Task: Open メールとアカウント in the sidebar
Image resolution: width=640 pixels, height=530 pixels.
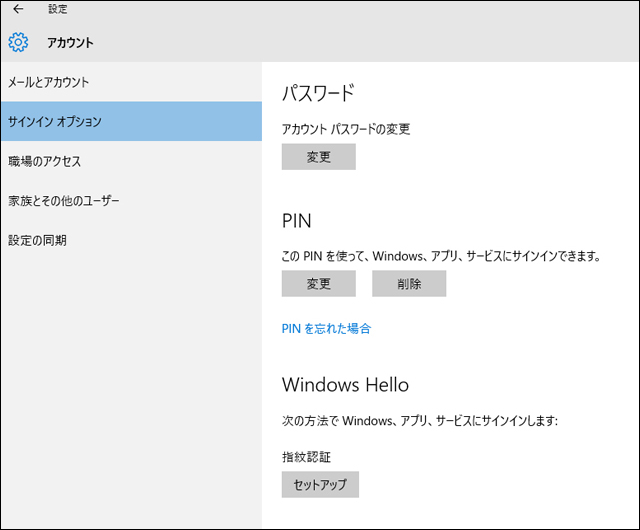Action: tap(48, 81)
